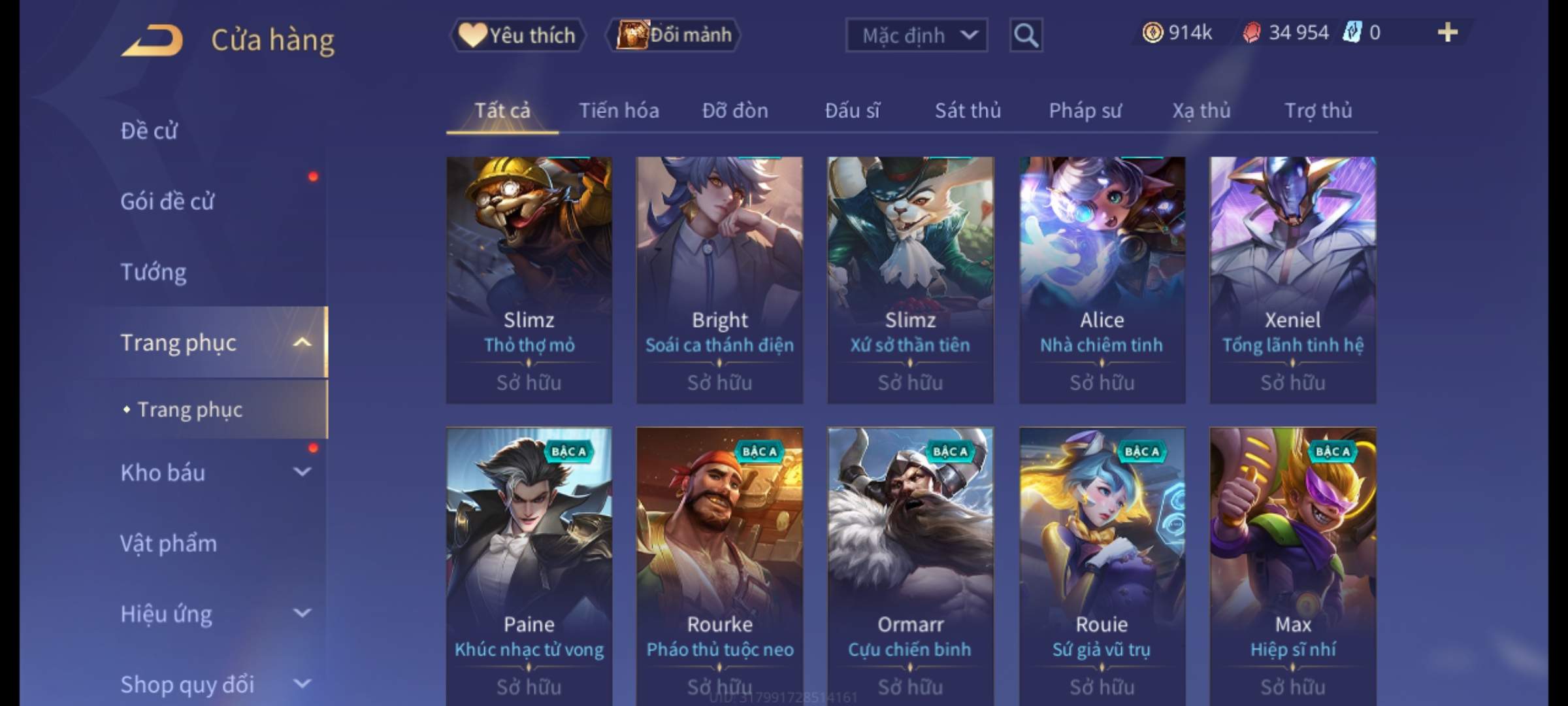1568x706 pixels.
Task: Tap the blue voucher currency icon
Action: click(x=1350, y=33)
